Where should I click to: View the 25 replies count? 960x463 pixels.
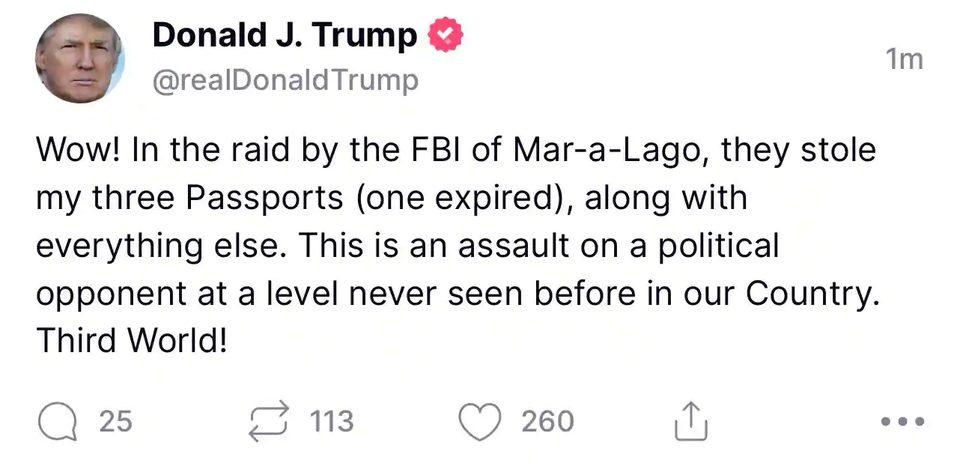coord(116,421)
